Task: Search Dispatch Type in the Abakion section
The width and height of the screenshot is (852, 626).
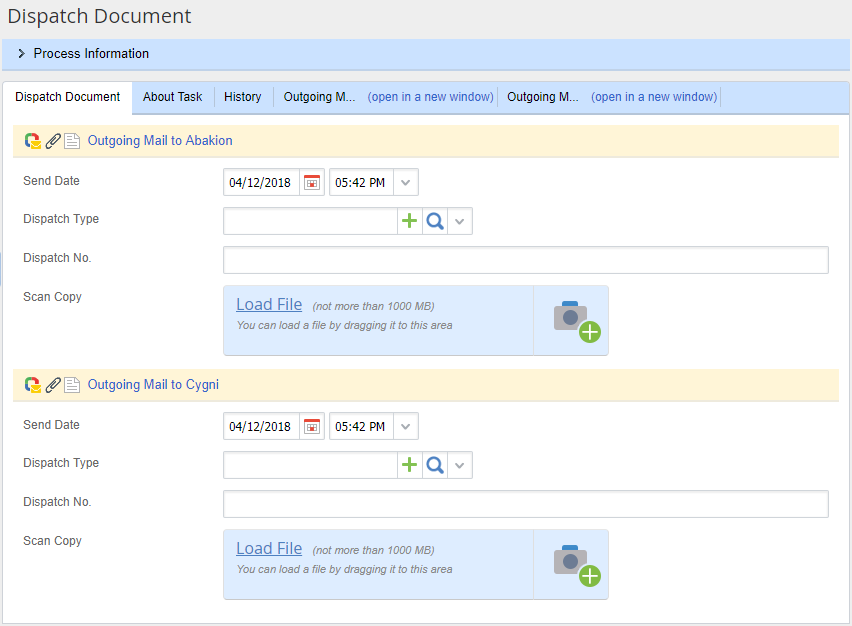Action: click(434, 221)
